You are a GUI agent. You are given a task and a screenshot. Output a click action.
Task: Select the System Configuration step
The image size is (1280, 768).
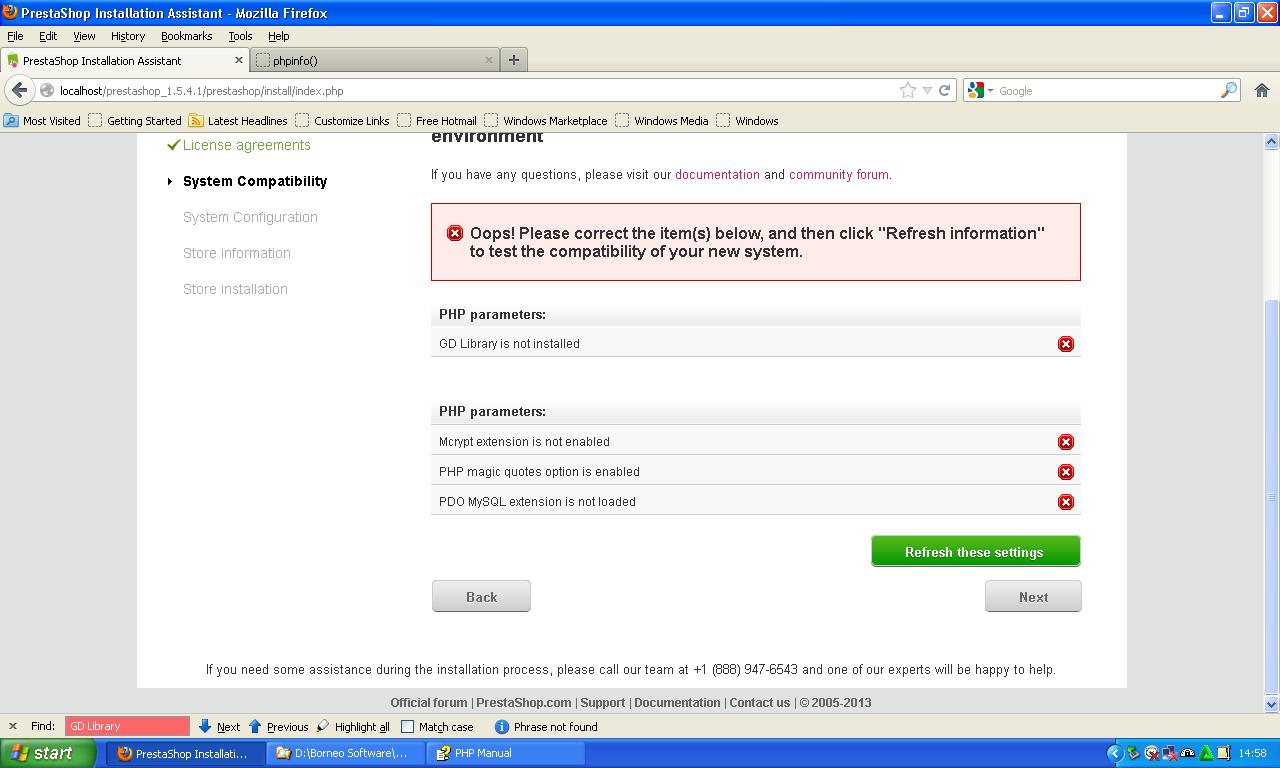[250, 217]
